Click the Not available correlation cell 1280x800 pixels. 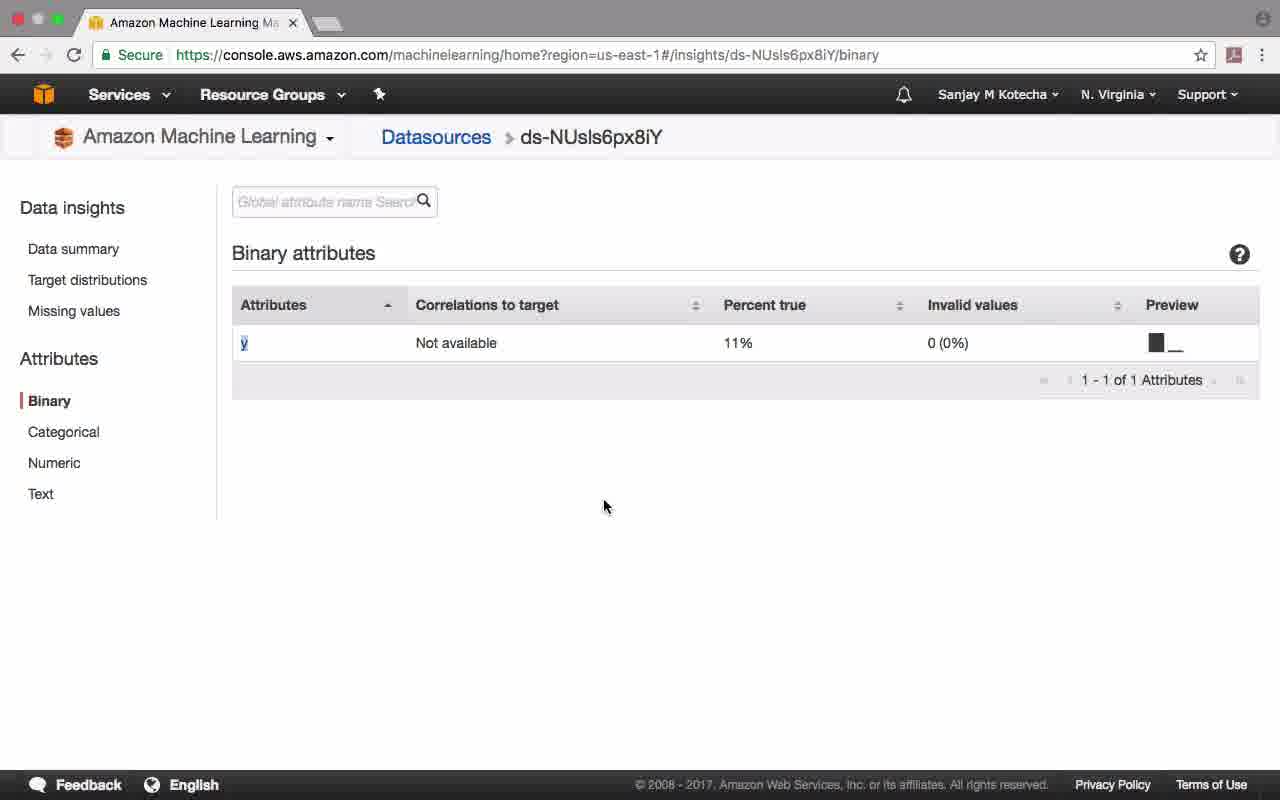point(456,343)
